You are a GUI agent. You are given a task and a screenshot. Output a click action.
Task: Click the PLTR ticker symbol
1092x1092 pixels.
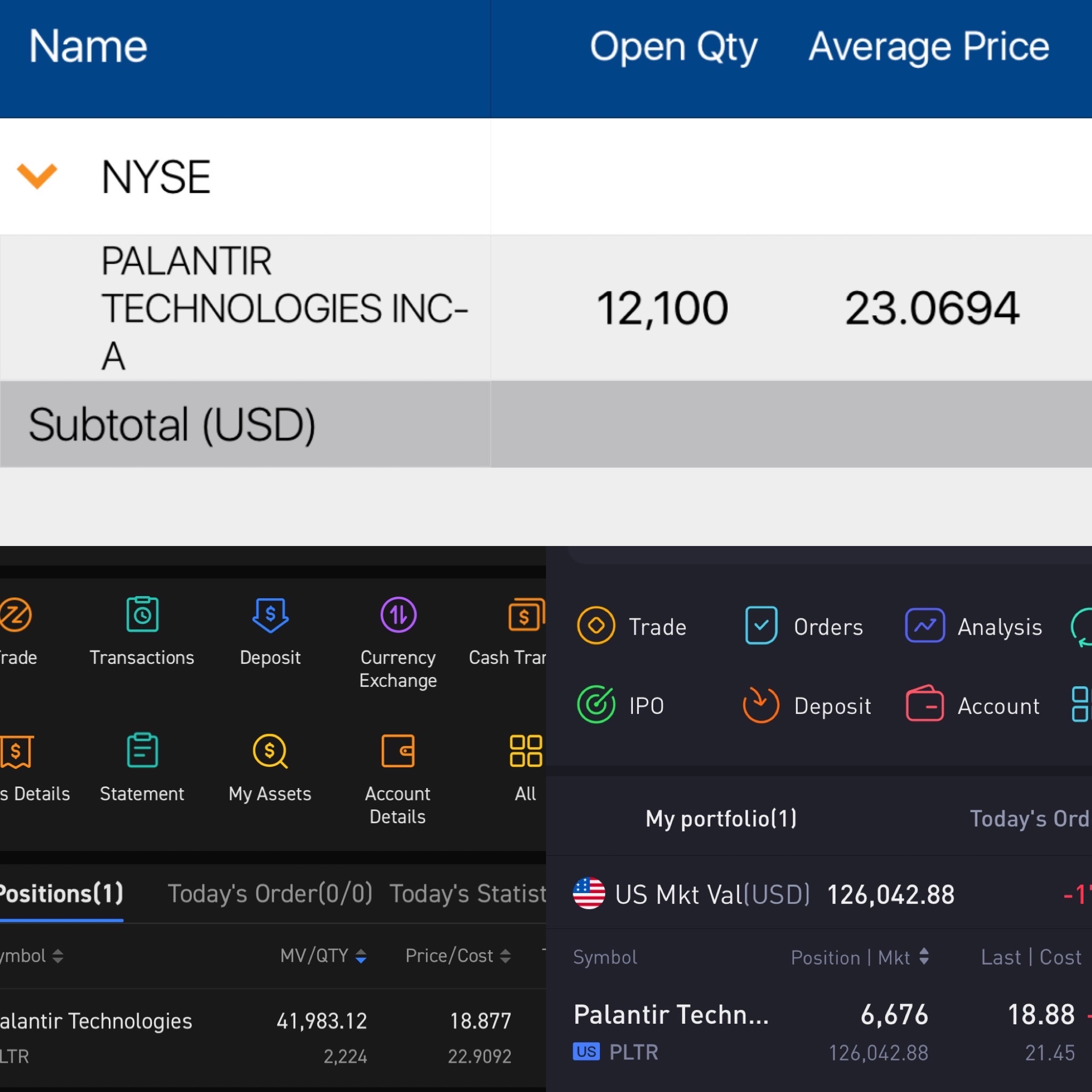click(633, 1053)
